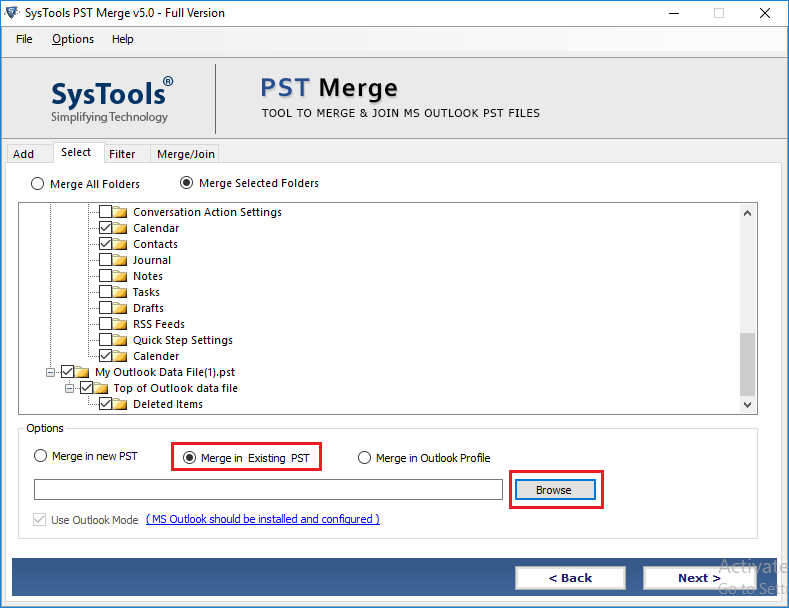Viewport: 789px width, 608px height.
Task: Switch to the Filter tab
Action: pos(122,154)
